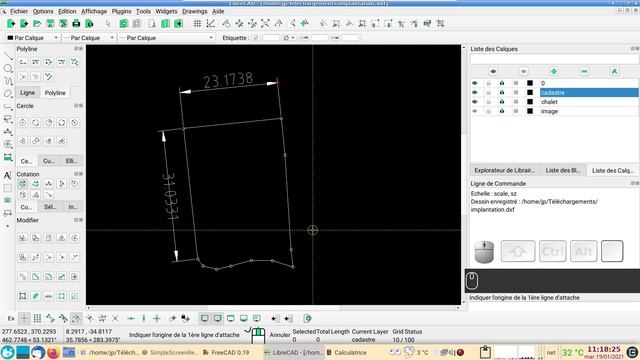Toggle the Snap intersection X icon
Screen dimensions: 640x360
tap(116, 318)
